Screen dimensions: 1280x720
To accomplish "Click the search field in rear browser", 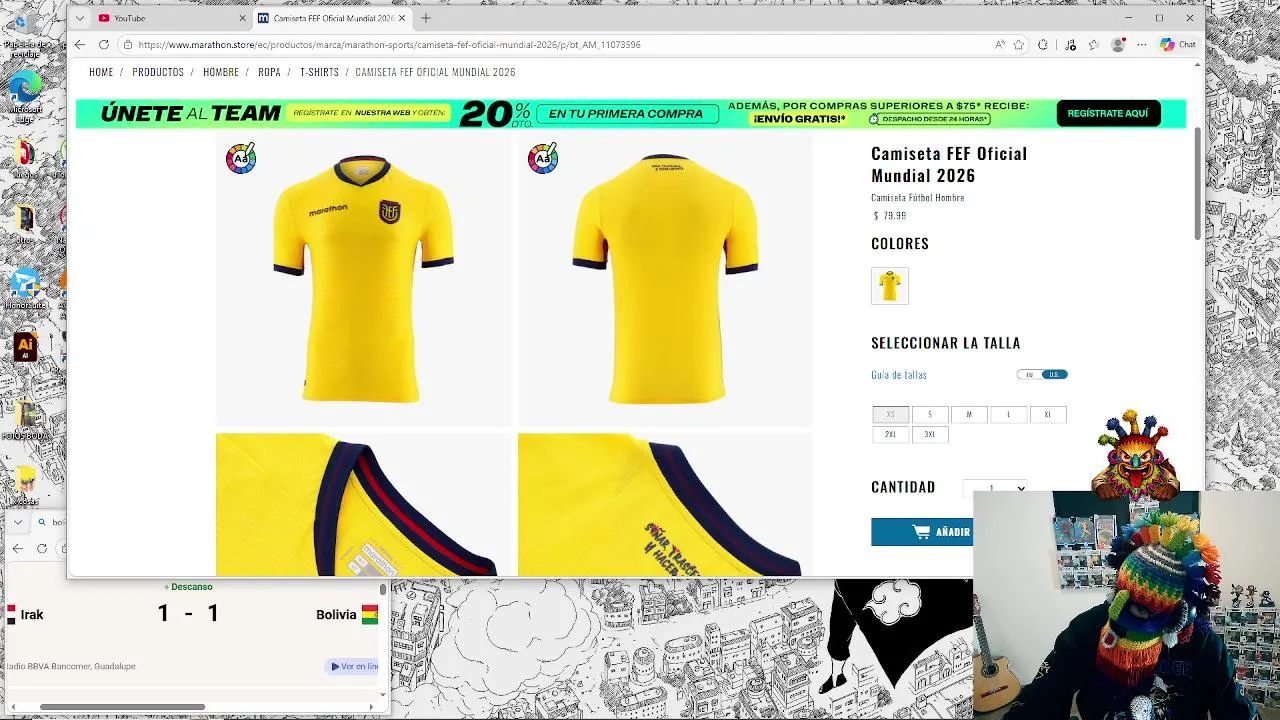I will point(52,522).
